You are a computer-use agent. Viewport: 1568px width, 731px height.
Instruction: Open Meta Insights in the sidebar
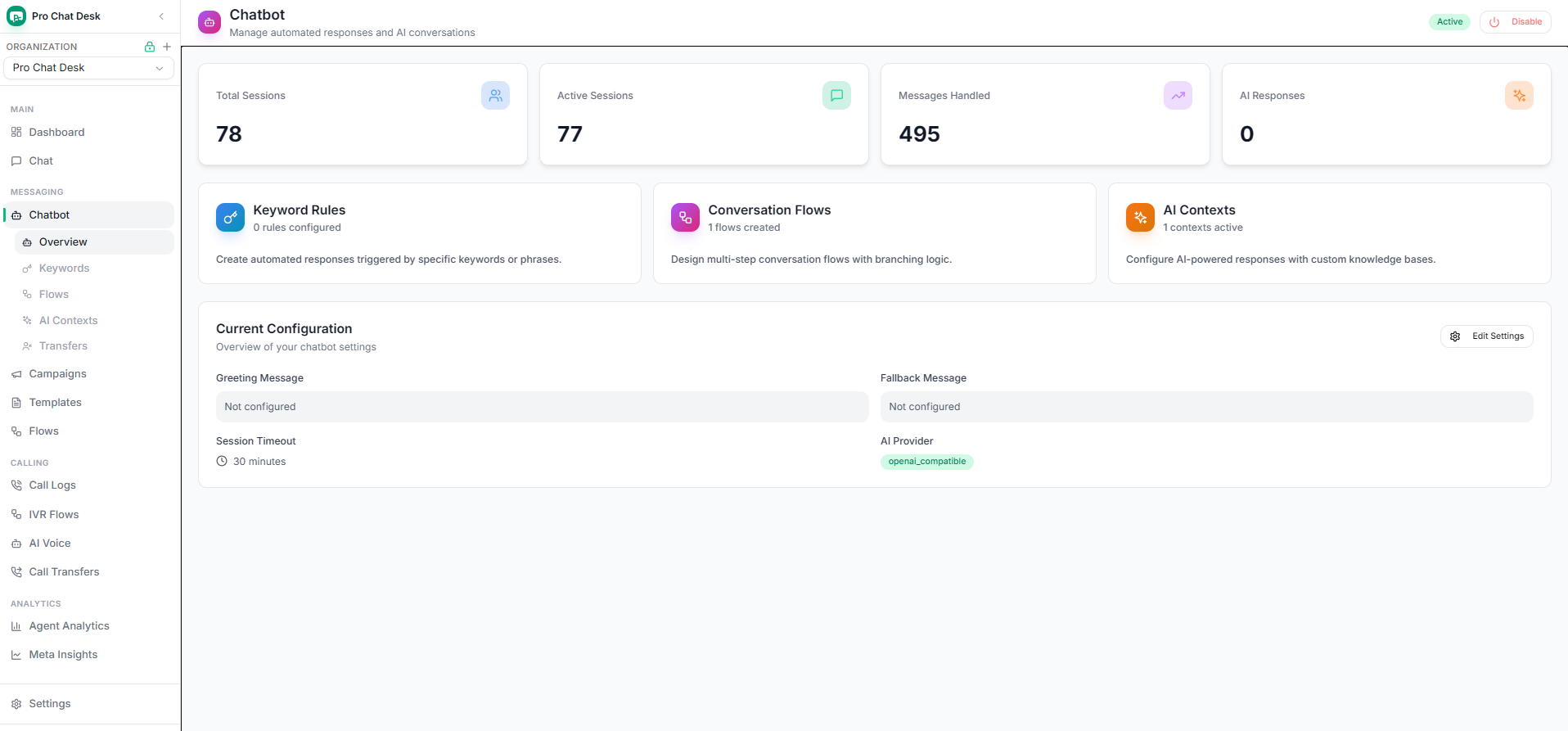[88, 655]
